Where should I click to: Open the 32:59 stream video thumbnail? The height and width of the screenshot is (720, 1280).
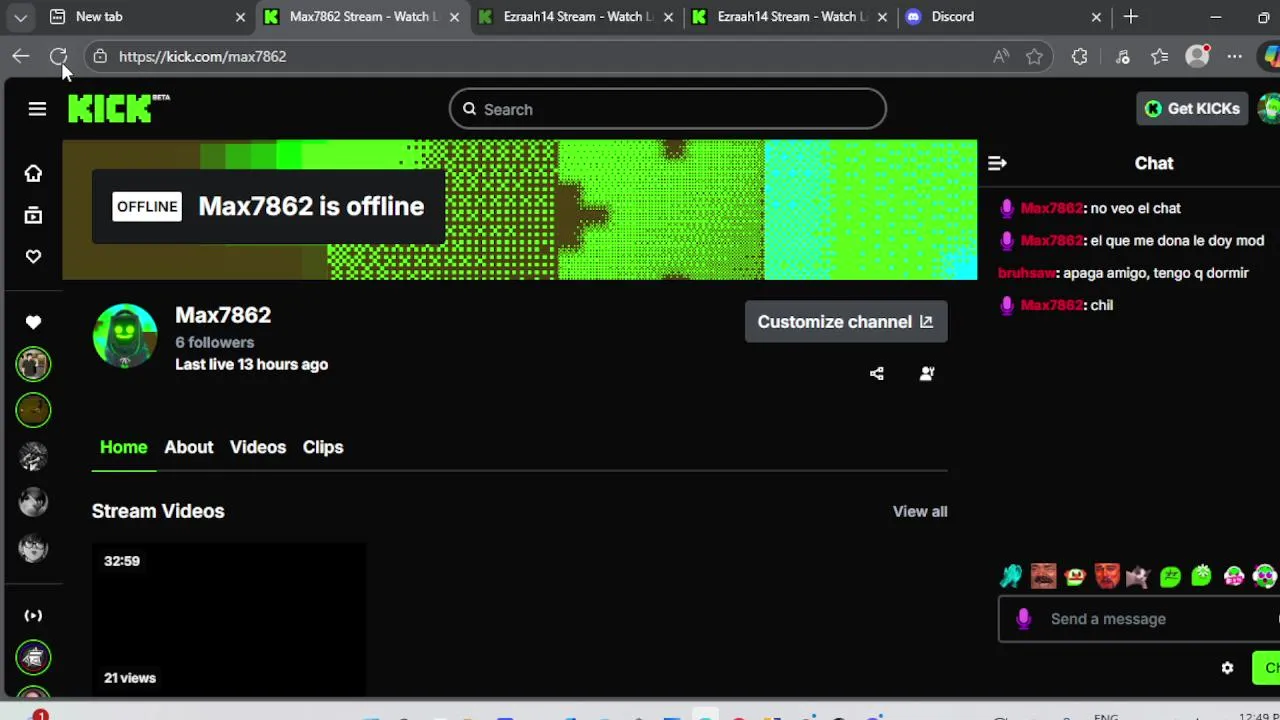point(229,620)
